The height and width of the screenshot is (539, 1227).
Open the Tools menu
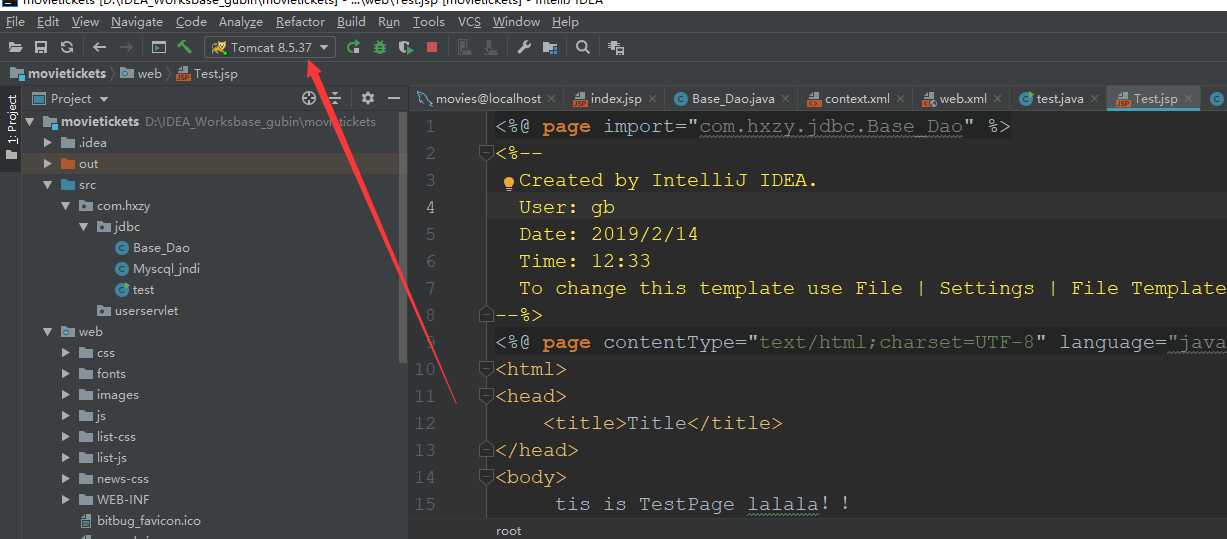pyautogui.click(x=429, y=21)
